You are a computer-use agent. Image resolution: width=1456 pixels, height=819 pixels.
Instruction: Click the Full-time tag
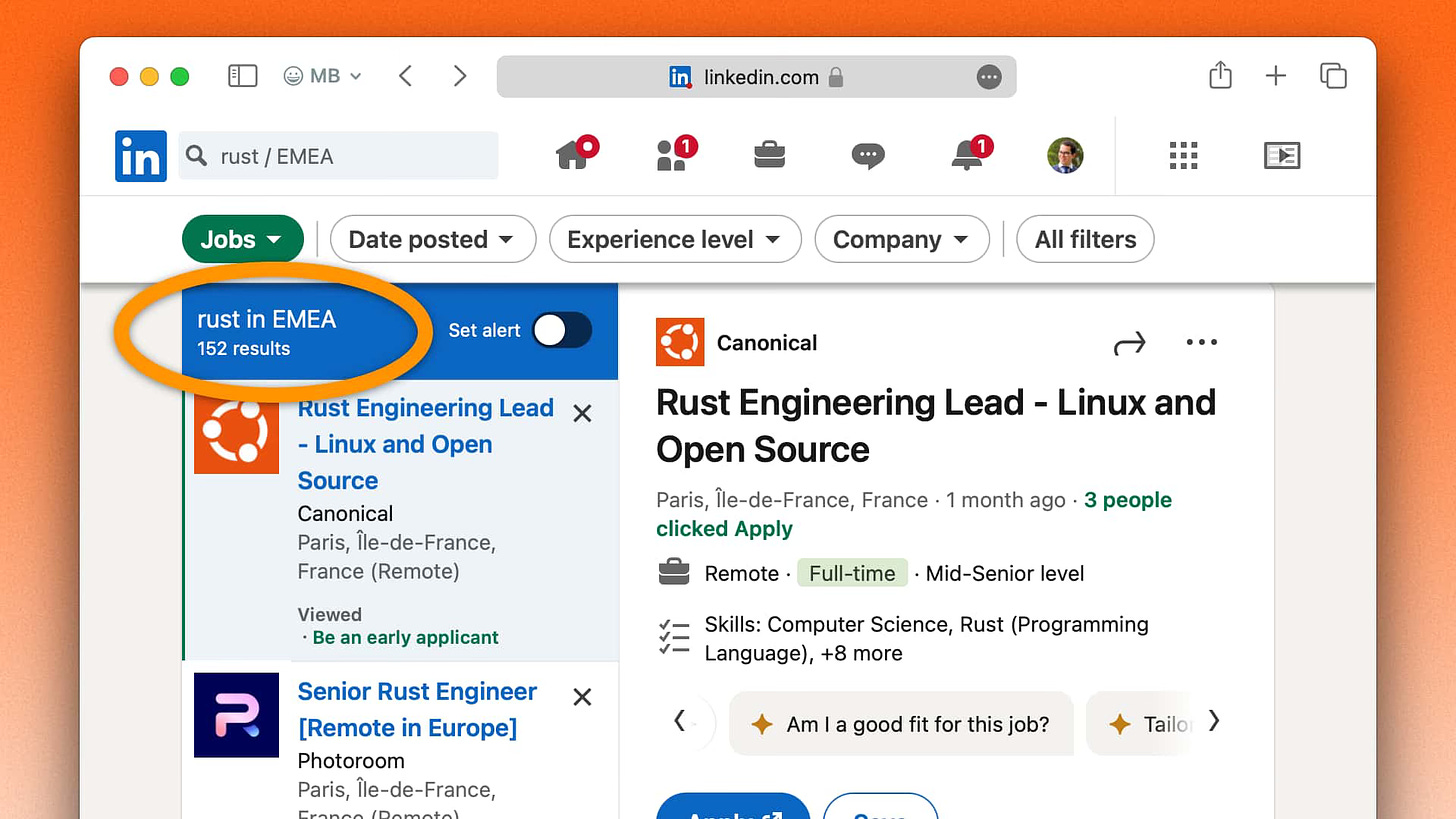pos(852,573)
